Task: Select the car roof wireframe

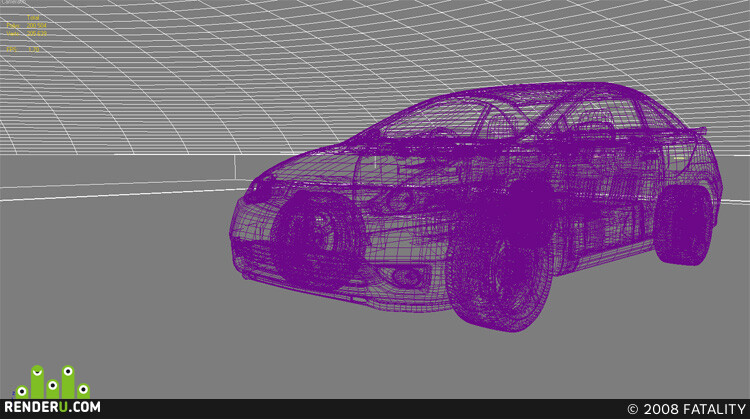Action: pos(540,91)
